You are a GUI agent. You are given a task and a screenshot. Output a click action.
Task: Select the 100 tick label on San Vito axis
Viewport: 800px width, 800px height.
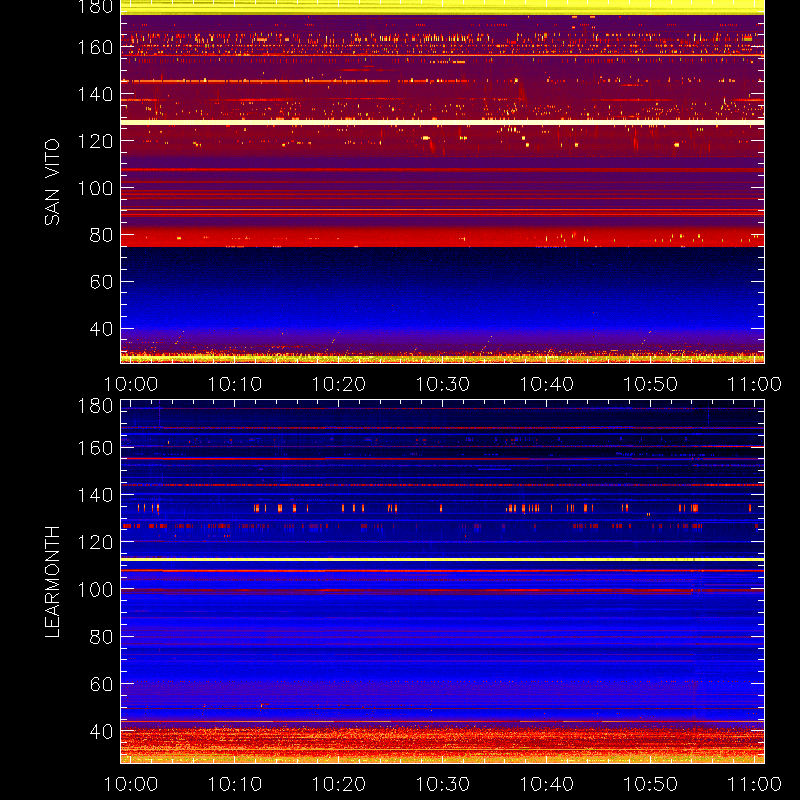(x=95, y=188)
